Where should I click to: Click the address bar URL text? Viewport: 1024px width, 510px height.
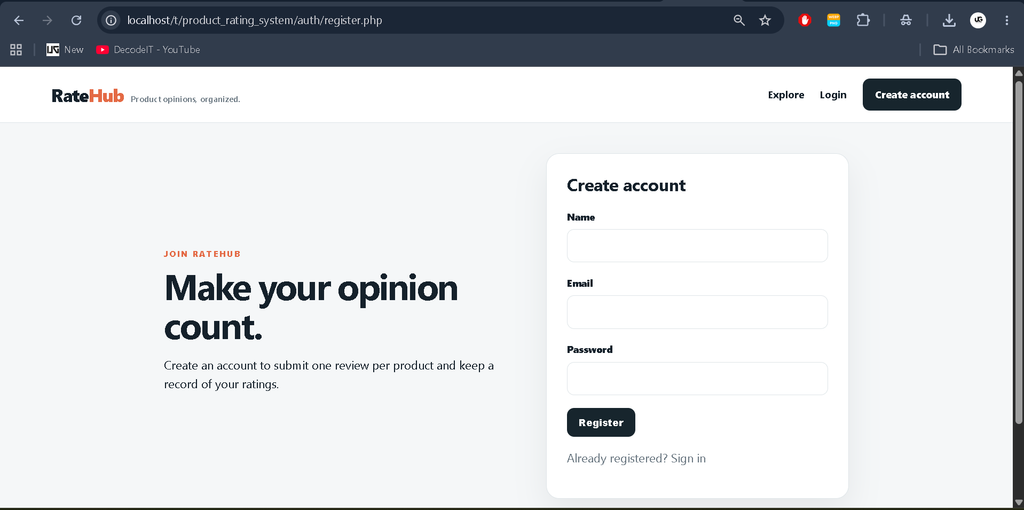coord(255,20)
